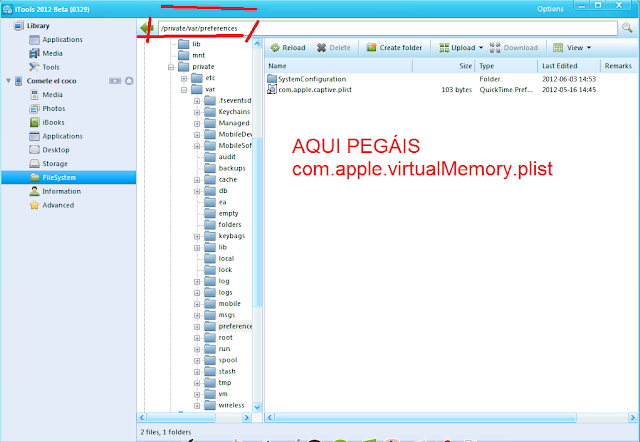640x442 pixels.
Task: Select Library Applications in sidebar
Action: tap(56, 40)
